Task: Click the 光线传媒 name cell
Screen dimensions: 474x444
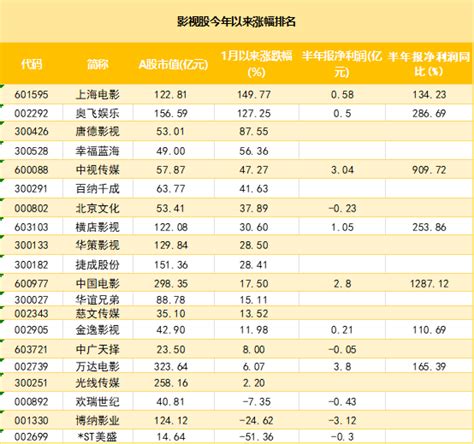Action: (97, 383)
